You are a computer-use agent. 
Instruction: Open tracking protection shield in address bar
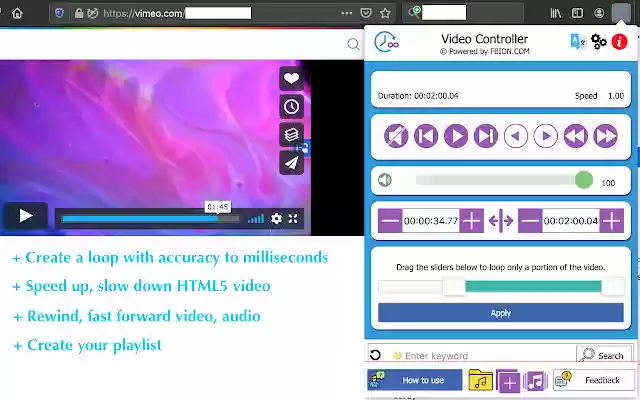tap(60, 13)
